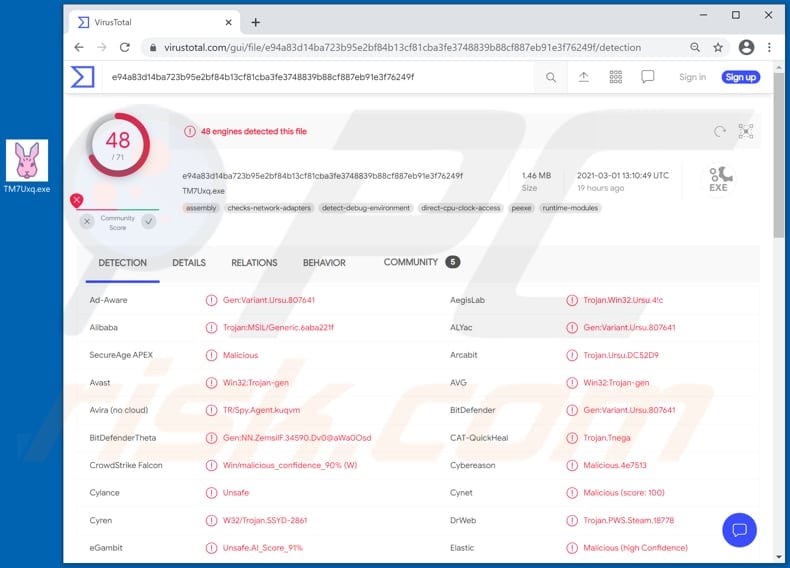This screenshot has width=790, height=568.
Task: Bookmark page with star icon
Action: click(x=718, y=47)
